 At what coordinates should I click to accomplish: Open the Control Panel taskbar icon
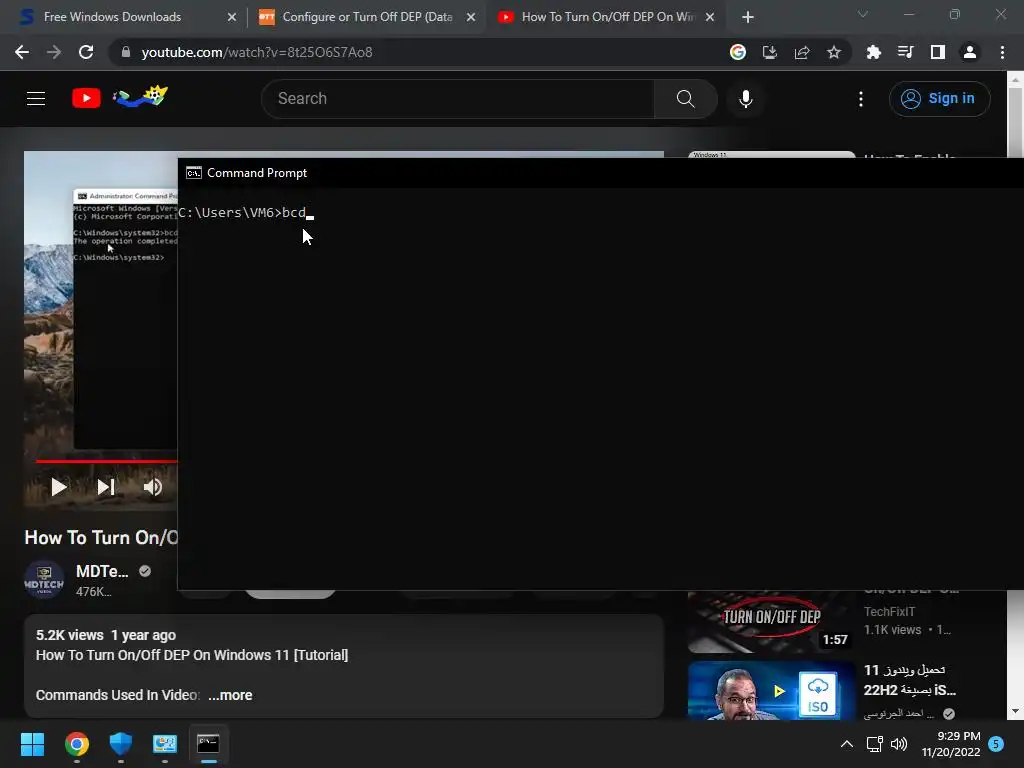(165, 744)
